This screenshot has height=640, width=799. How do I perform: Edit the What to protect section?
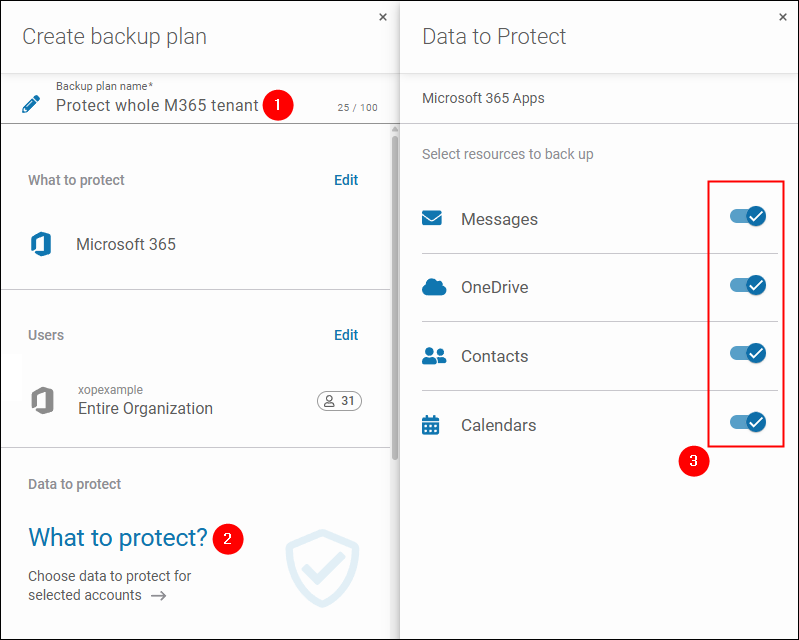(x=346, y=180)
